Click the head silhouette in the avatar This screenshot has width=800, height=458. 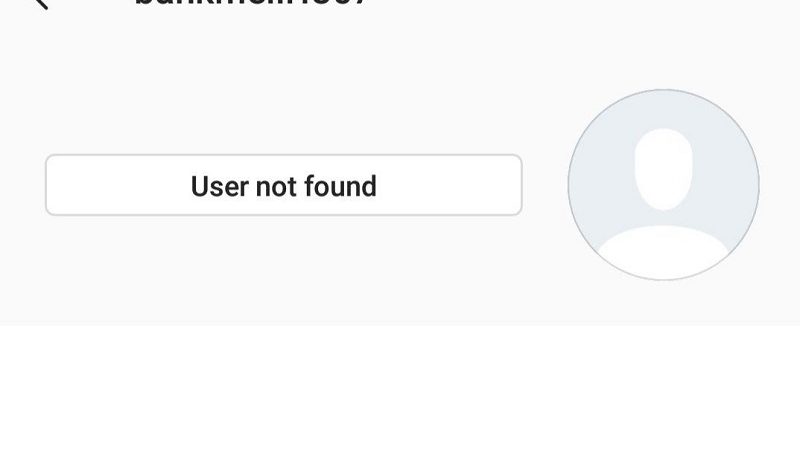(x=663, y=169)
